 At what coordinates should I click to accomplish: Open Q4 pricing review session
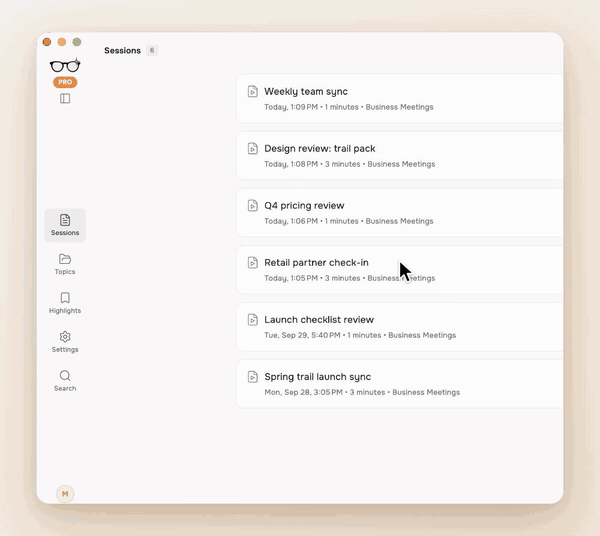[399, 213]
